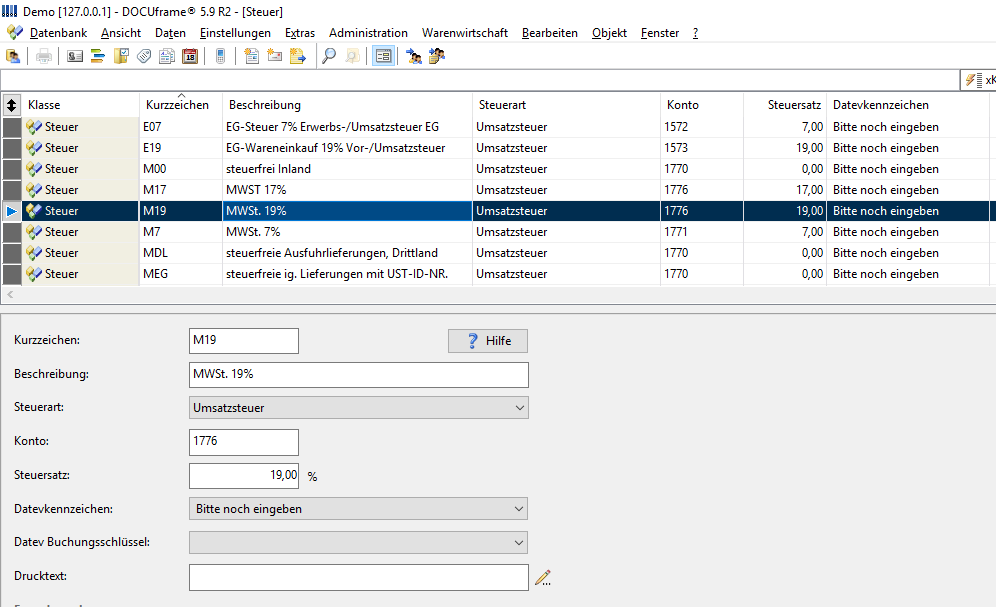Click the note assign to users icon
The height and width of the screenshot is (607, 996).
437,57
